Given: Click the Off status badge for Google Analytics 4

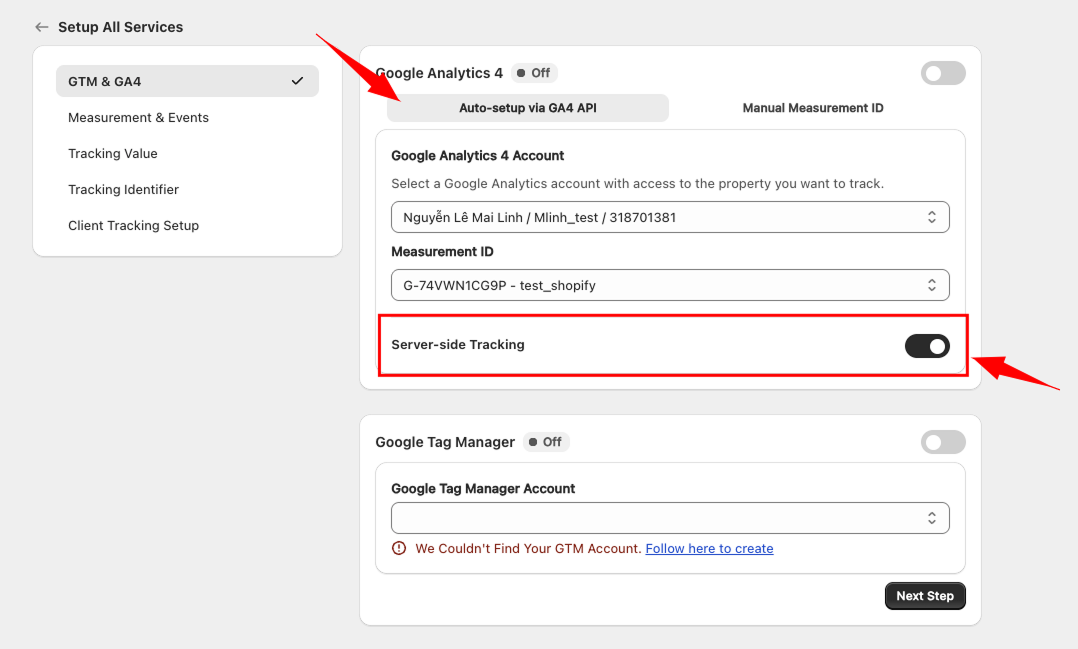Looking at the screenshot, I should tap(534, 73).
